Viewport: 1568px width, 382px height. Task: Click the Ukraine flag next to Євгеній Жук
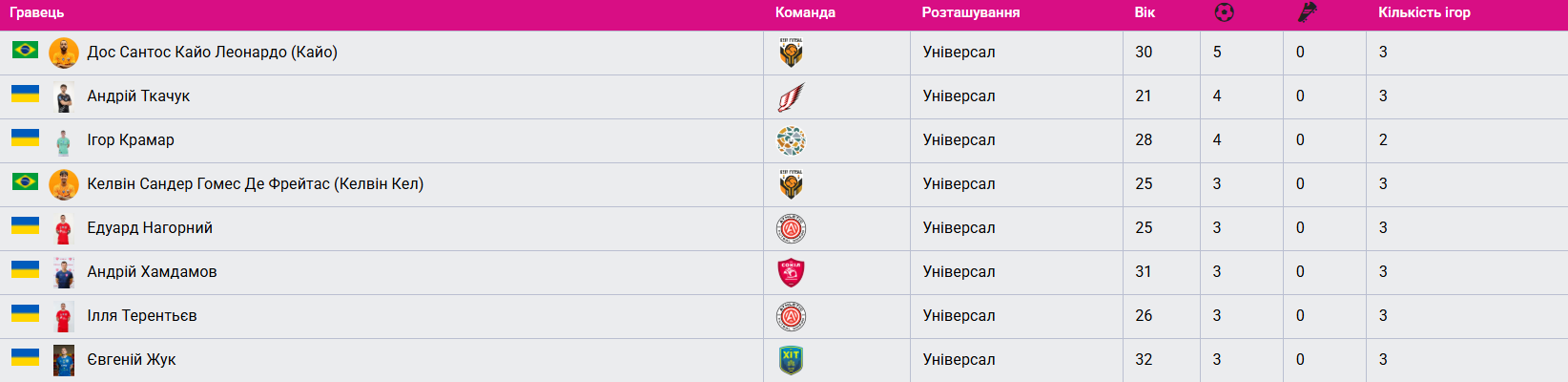click(x=25, y=357)
